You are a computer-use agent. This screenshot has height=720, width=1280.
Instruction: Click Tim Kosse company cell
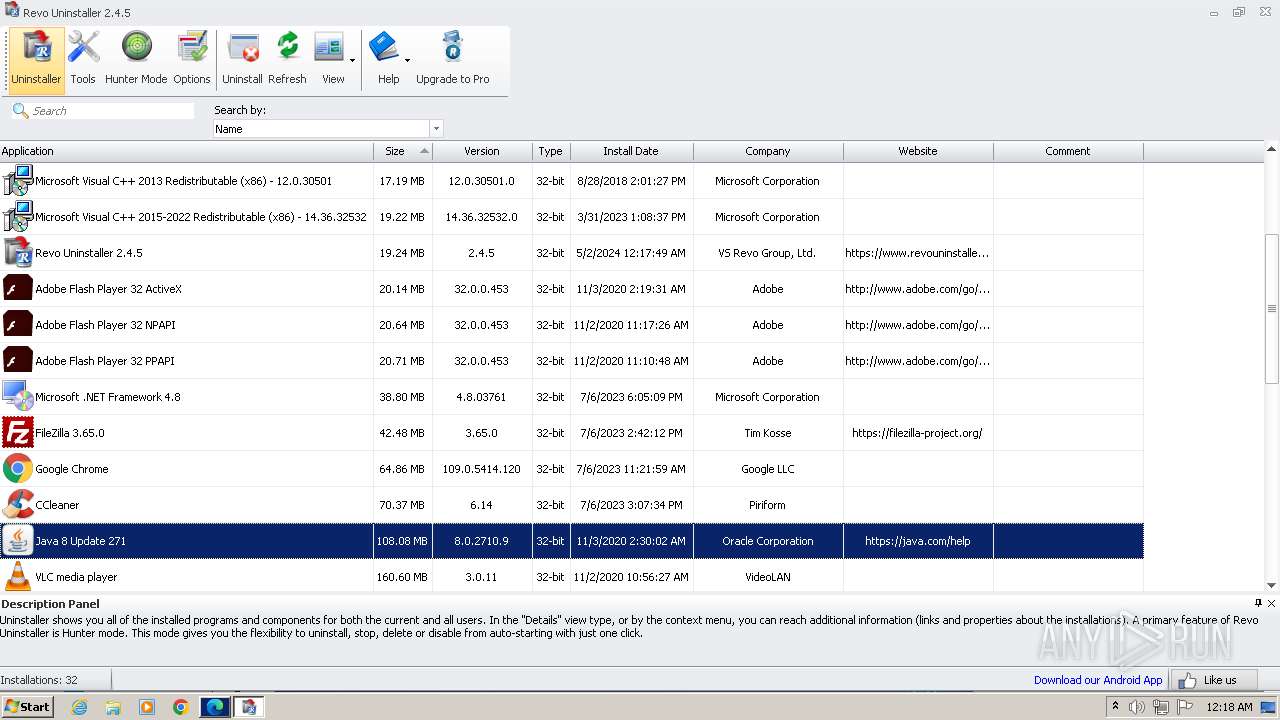[768, 433]
